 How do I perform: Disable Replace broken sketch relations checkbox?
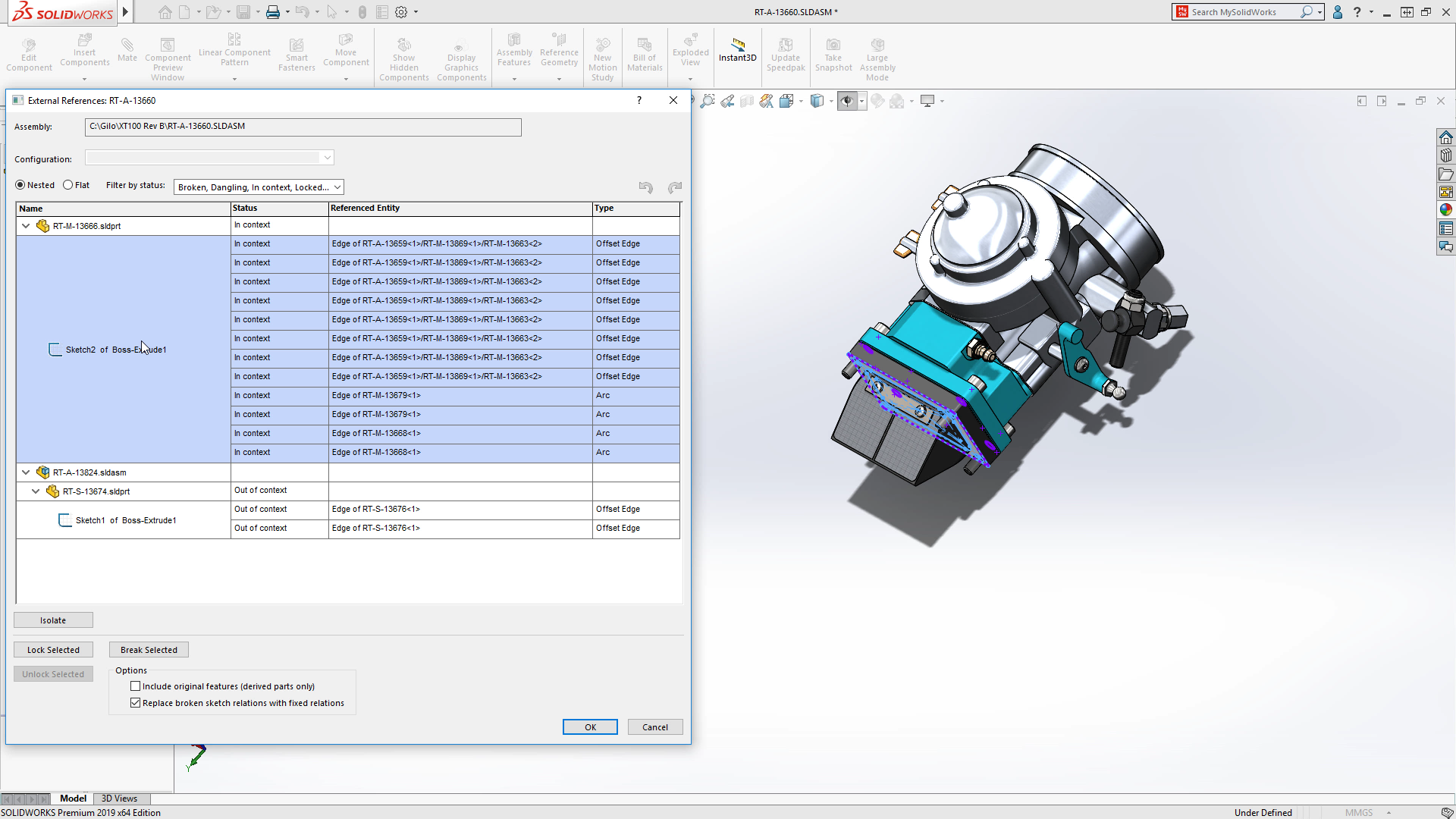(x=136, y=702)
